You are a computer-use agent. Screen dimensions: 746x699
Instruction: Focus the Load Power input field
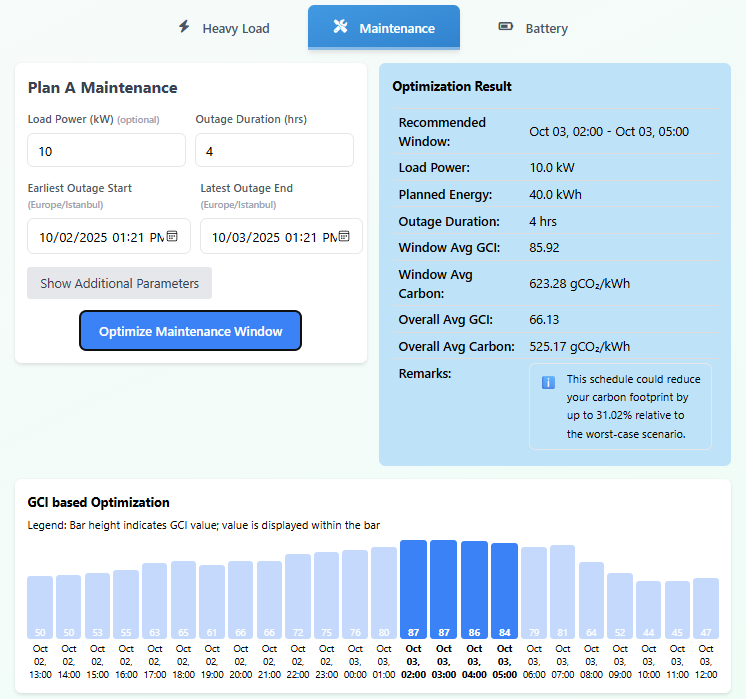coord(106,151)
